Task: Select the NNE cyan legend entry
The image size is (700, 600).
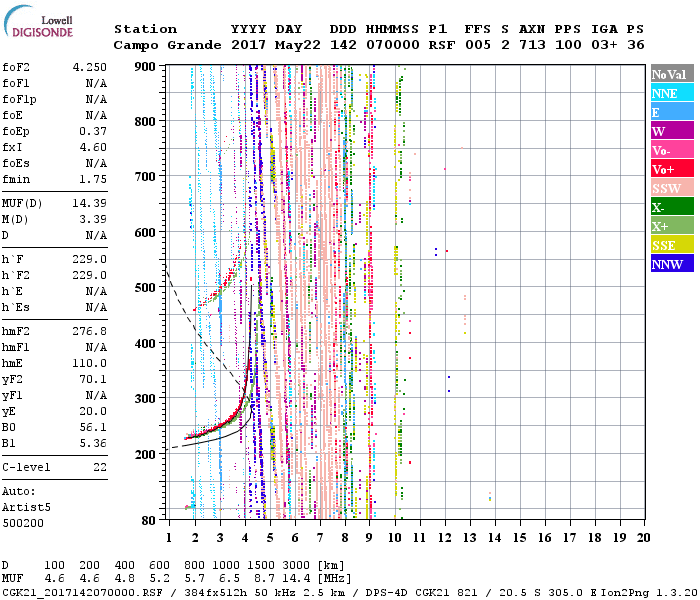Action: point(671,93)
